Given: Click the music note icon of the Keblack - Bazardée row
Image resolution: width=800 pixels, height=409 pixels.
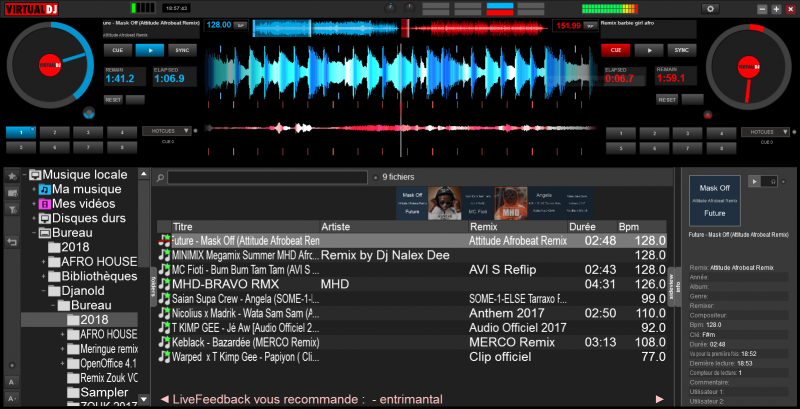Looking at the screenshot, I should coord(164,342).
